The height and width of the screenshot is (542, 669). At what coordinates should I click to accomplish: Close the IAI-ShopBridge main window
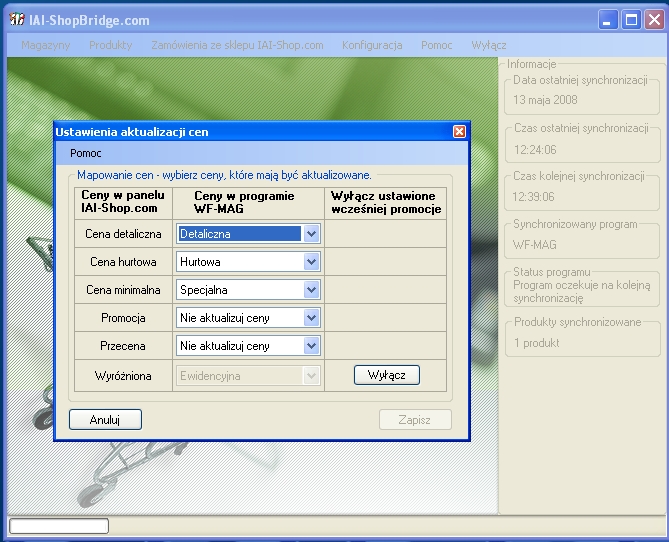point(654,20)
